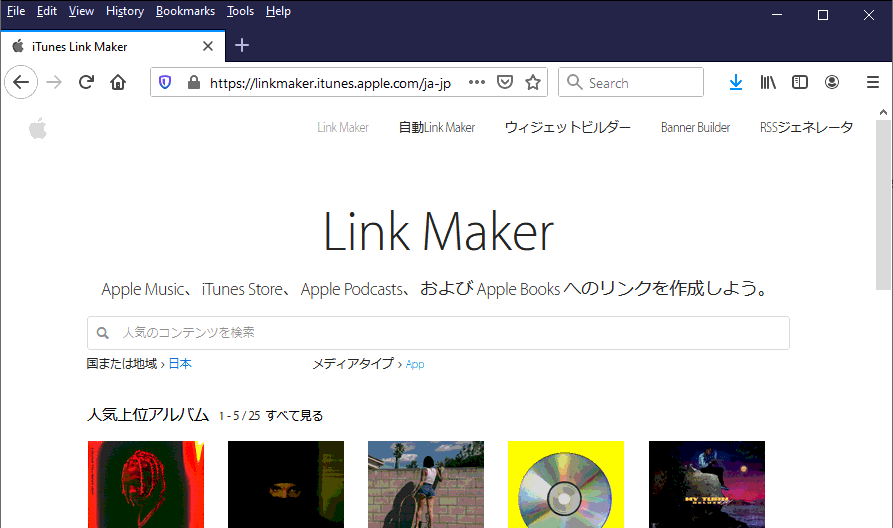Viewport: 893px width, 528px height.
Task: Click the 人気上位アルバム heading
Action: pos(148,415)
